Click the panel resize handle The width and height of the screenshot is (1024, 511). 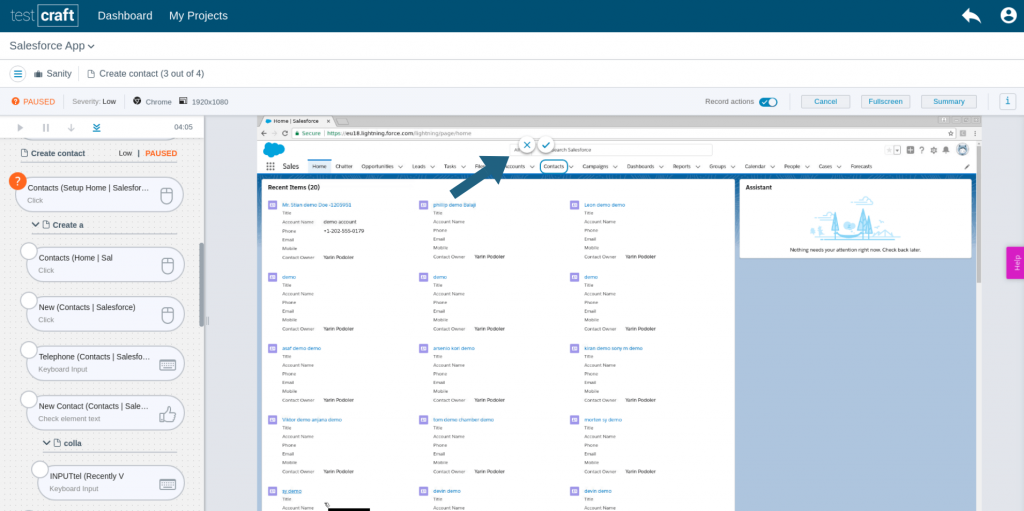click(207, 321)
